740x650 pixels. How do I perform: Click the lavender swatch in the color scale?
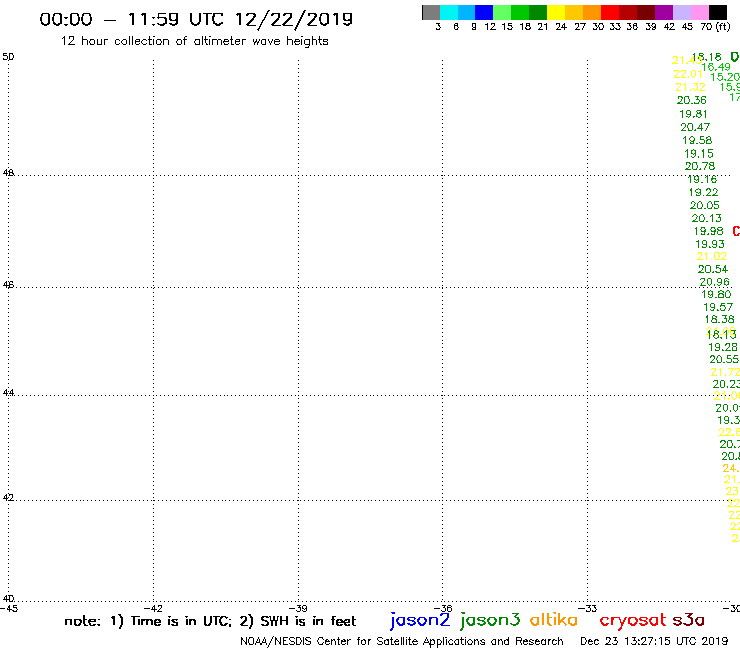click(x=682, y=12)
